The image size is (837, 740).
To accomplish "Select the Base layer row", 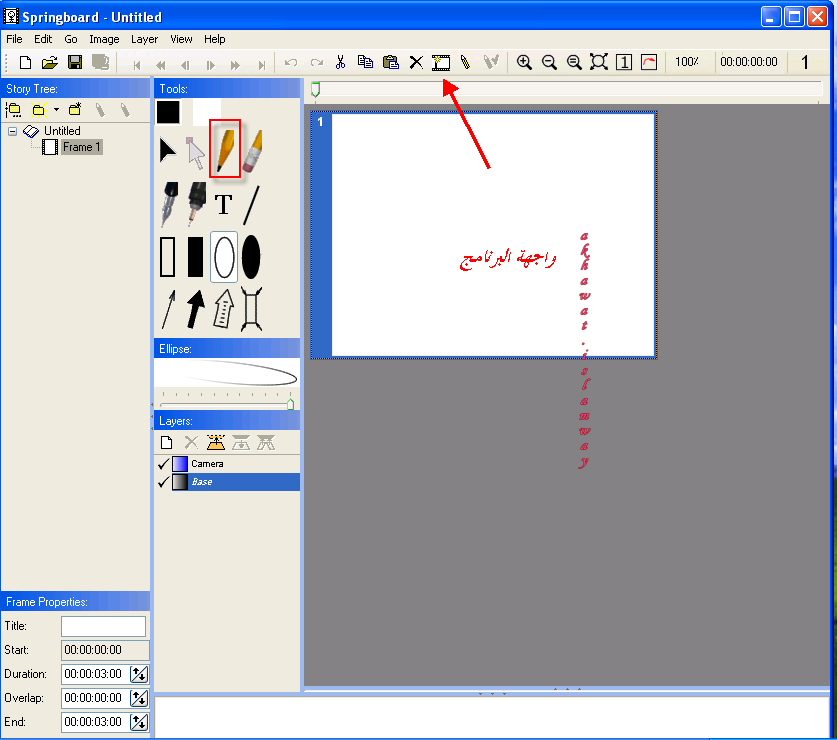I will click(x=227, y=482).
